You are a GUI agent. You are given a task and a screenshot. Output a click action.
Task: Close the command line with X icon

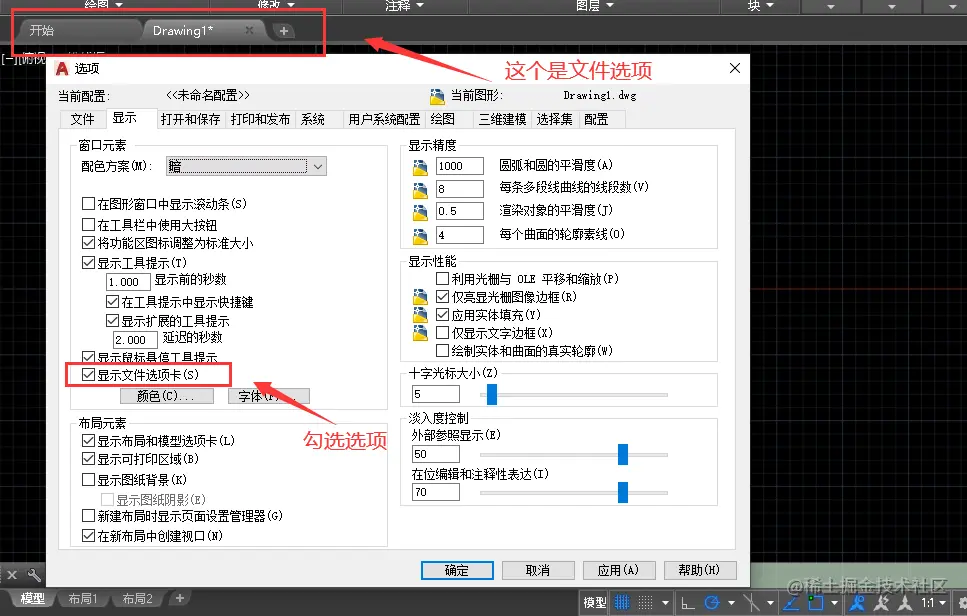[12, 575]
